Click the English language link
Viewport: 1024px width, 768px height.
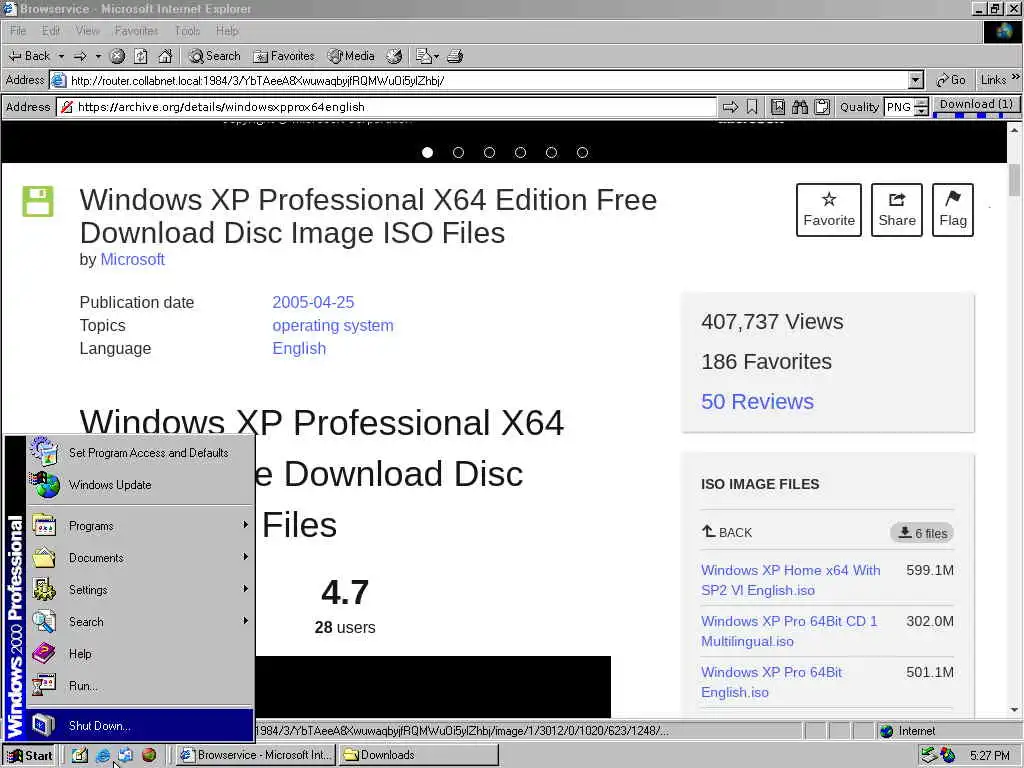pos(299,348)
